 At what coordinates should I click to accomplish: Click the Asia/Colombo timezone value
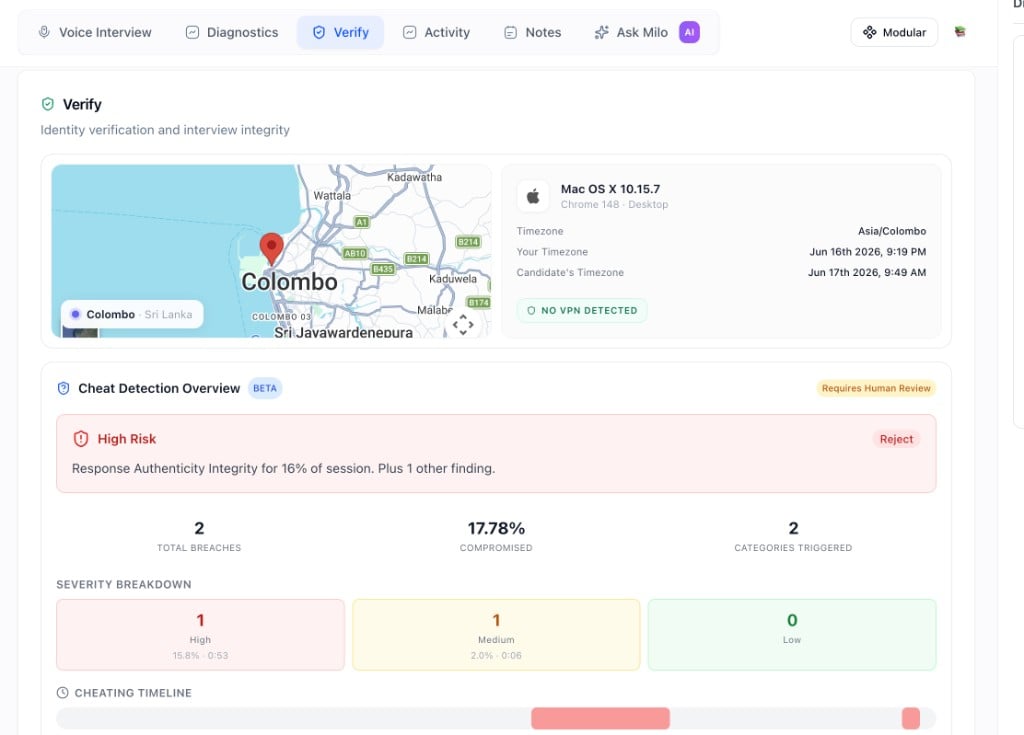[892, 231]
